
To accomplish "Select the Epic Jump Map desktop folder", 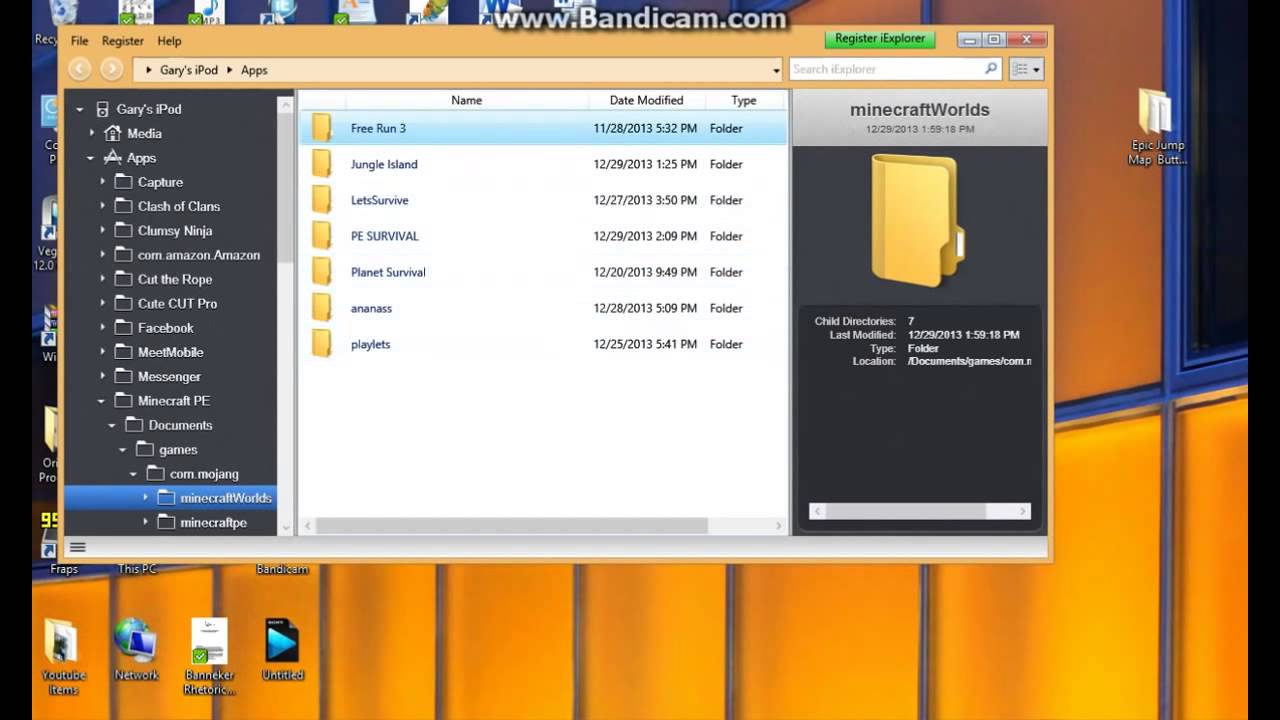I will coord(1157,127).
